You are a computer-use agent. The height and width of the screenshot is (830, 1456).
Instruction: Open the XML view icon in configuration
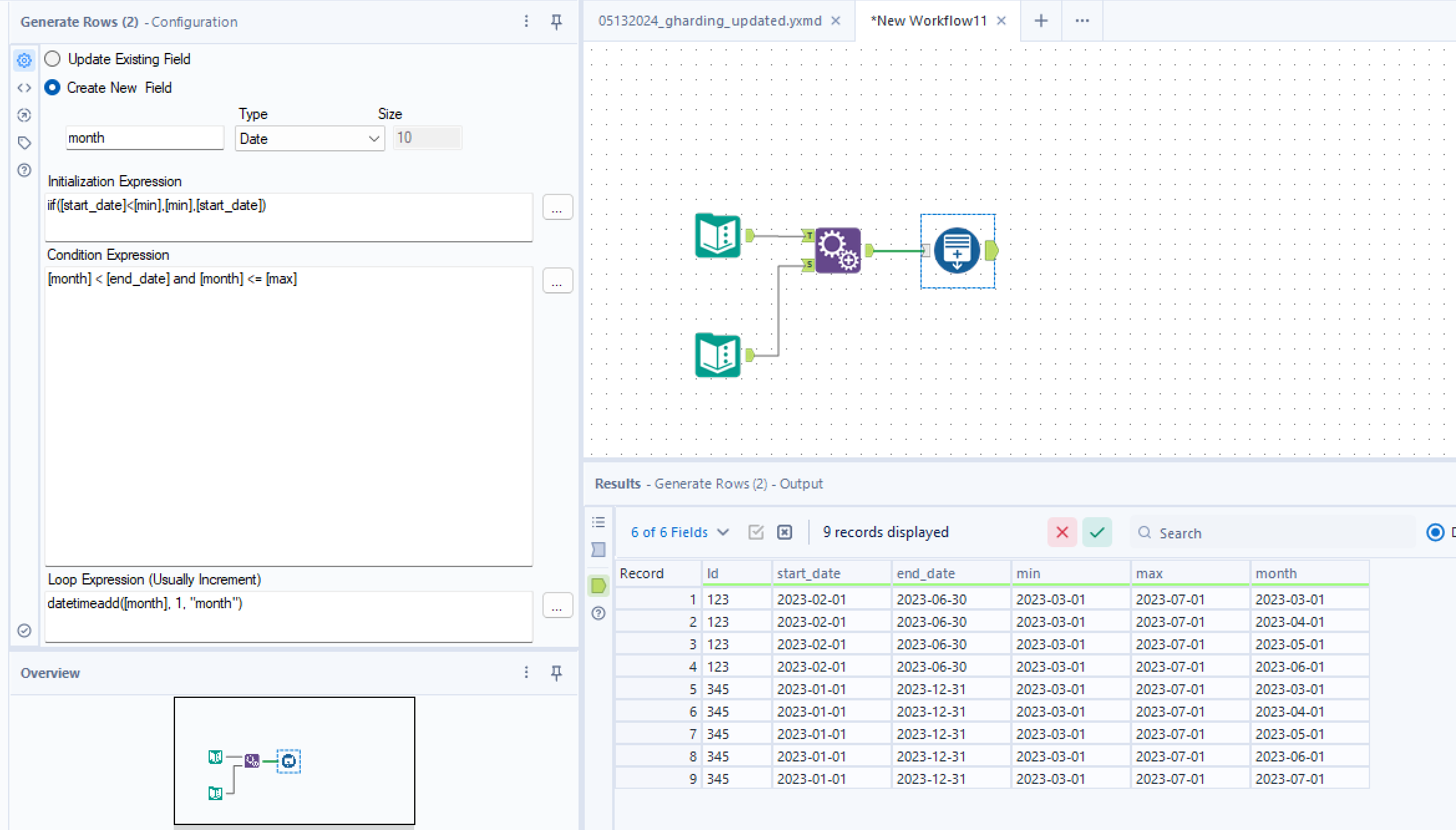click(24, 88)
